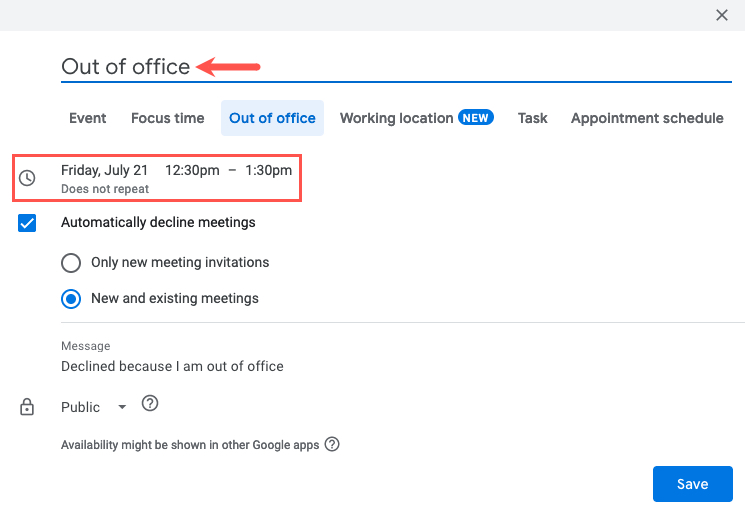Select 'New and existing meetings' radio
The width and height of the screenshot is (745, 508).
click(71, 299)
